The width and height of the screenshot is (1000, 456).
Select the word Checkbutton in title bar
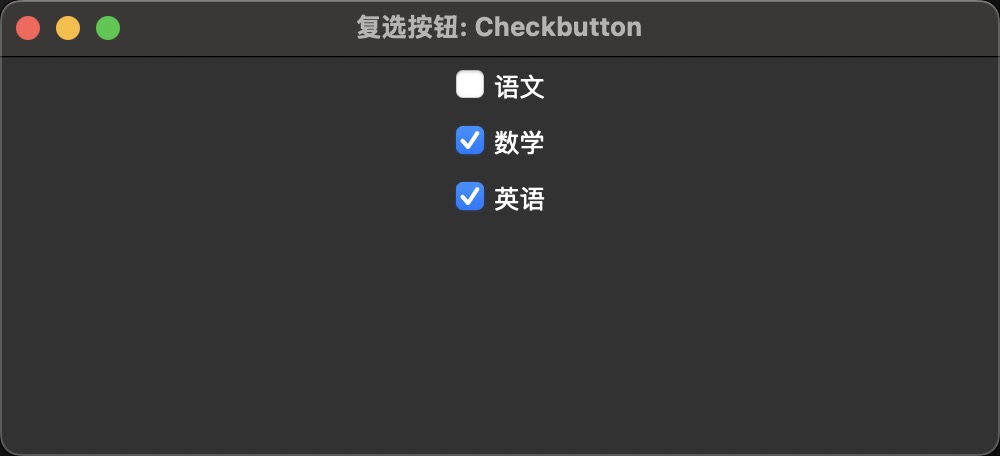click(x=558, y=27)
